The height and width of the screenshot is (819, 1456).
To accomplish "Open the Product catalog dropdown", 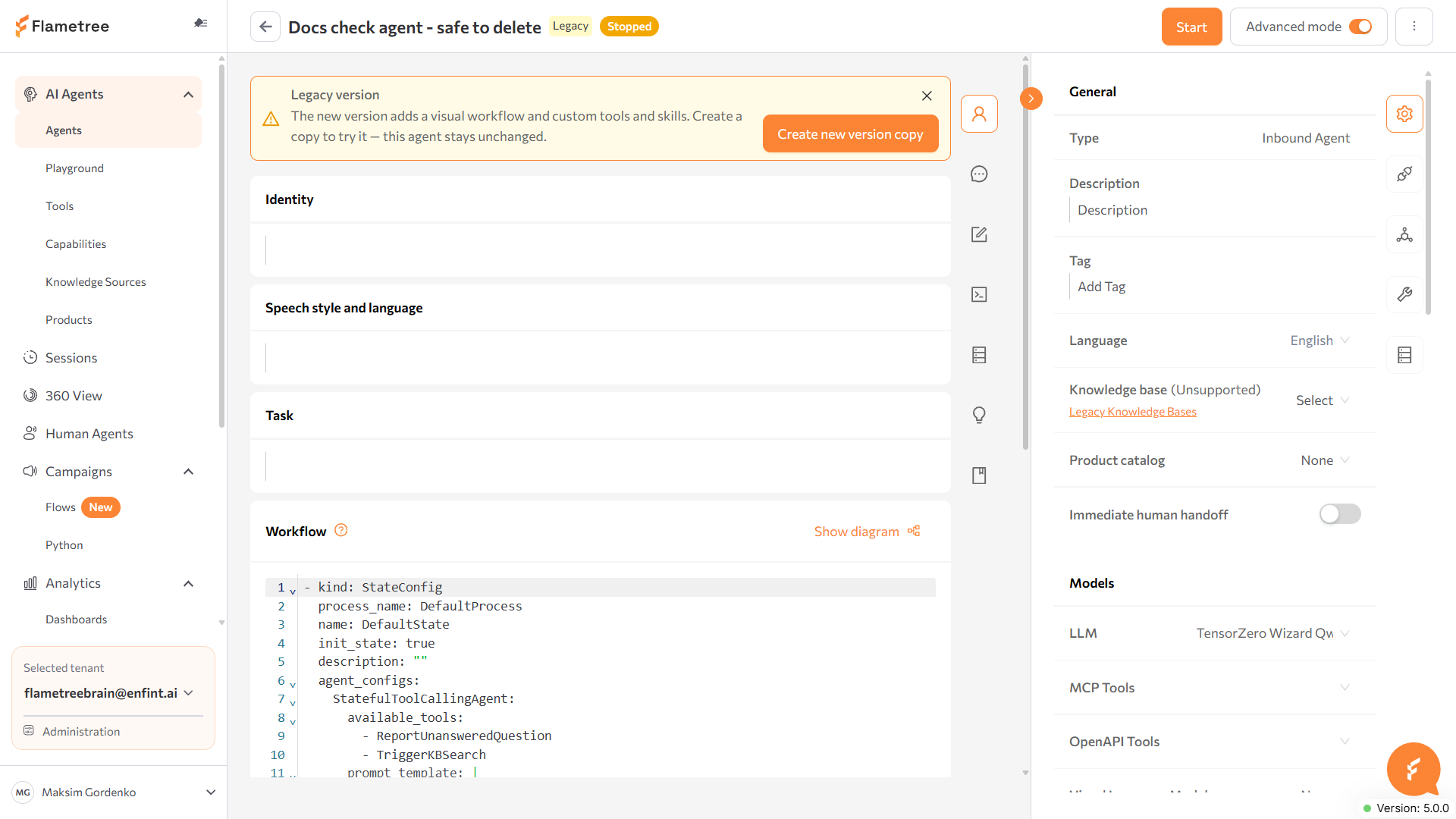I will (1325, 460).
